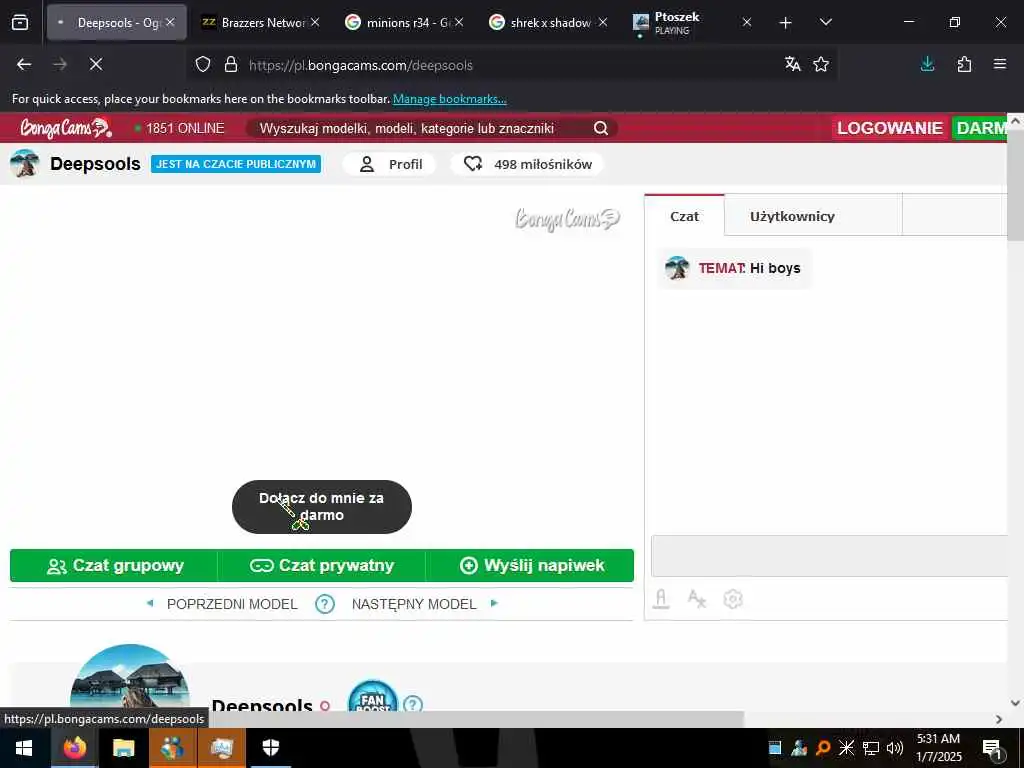Viewport: 1024px width, 768px height.
Task: Go back to the previous page
Action: tap(24, 64)
